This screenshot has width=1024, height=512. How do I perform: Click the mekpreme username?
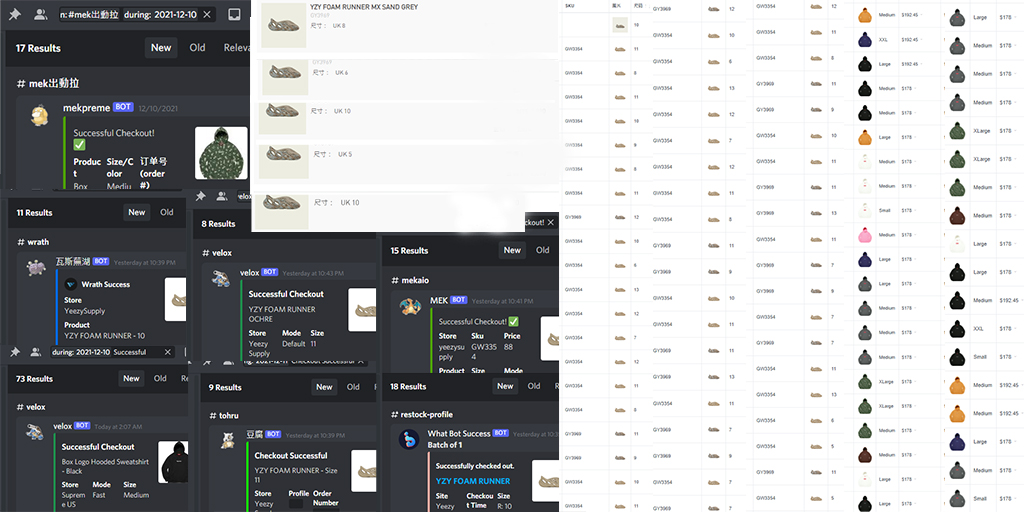pos(86,108)
